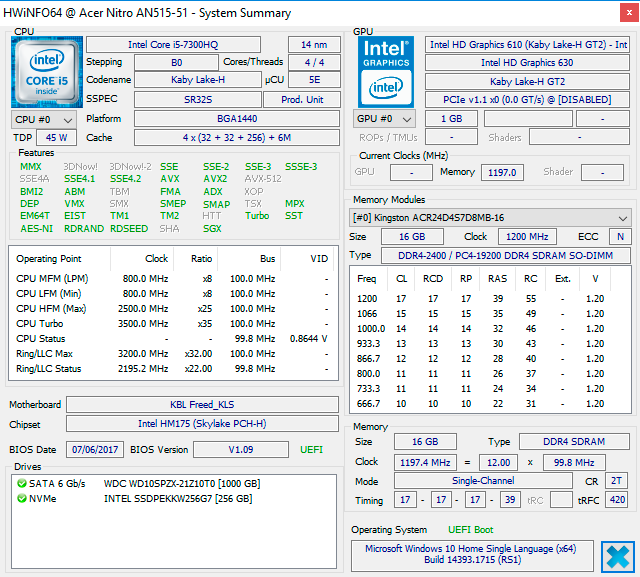Viewport: 640px width, 577px height.
Task: Click the BIOS Date 07/06/2017 field
Action: [95, 449]
